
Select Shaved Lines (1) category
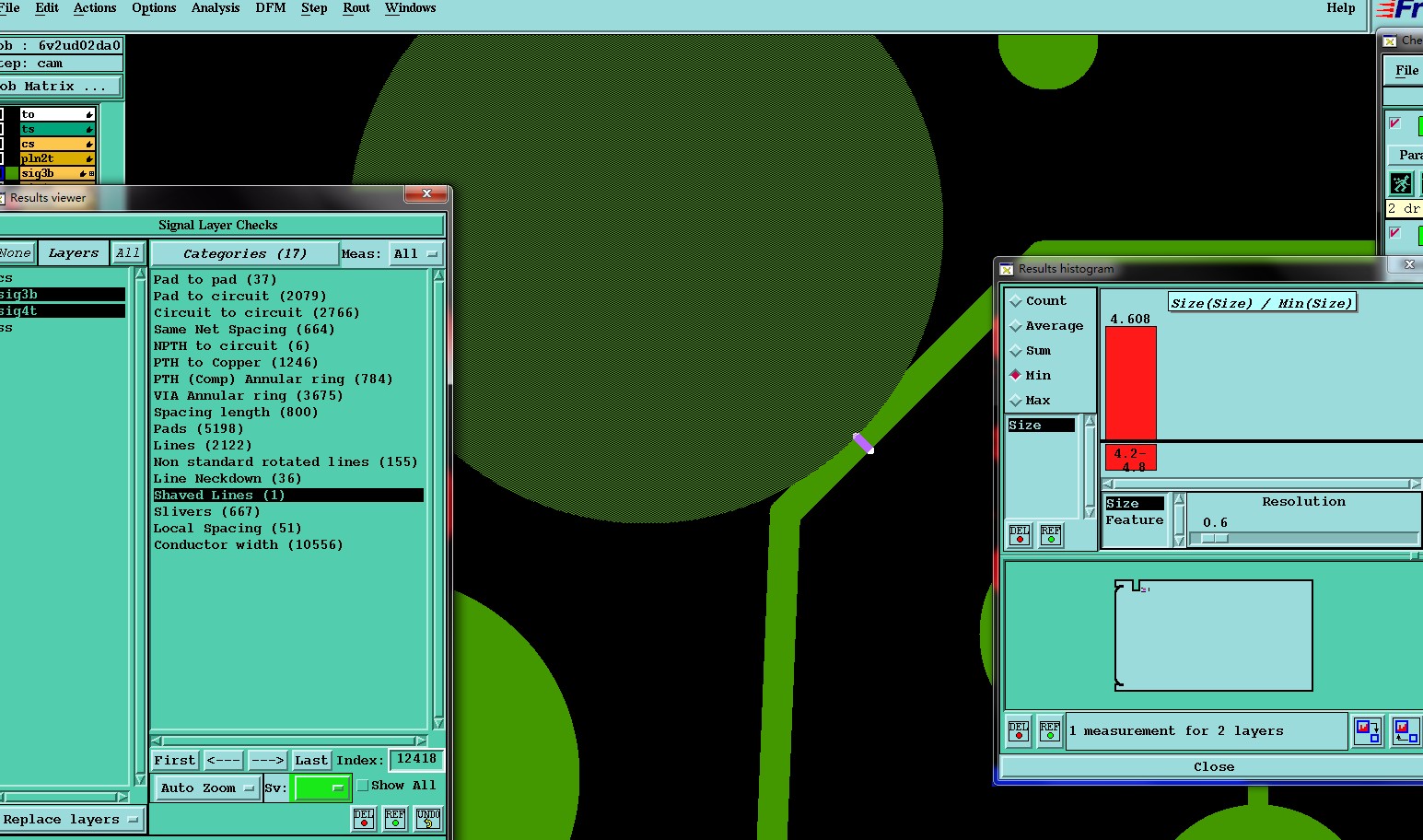[x=288, y=496]
